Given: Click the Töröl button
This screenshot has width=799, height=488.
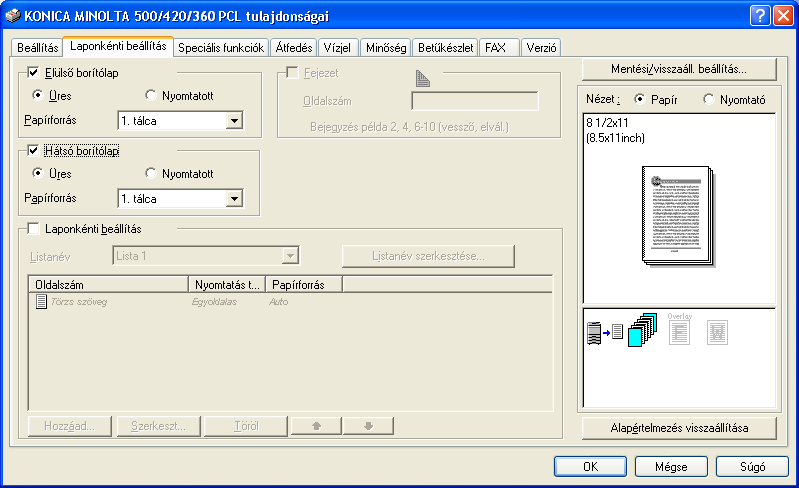Looking at the screenshot, I should (246, 426).
